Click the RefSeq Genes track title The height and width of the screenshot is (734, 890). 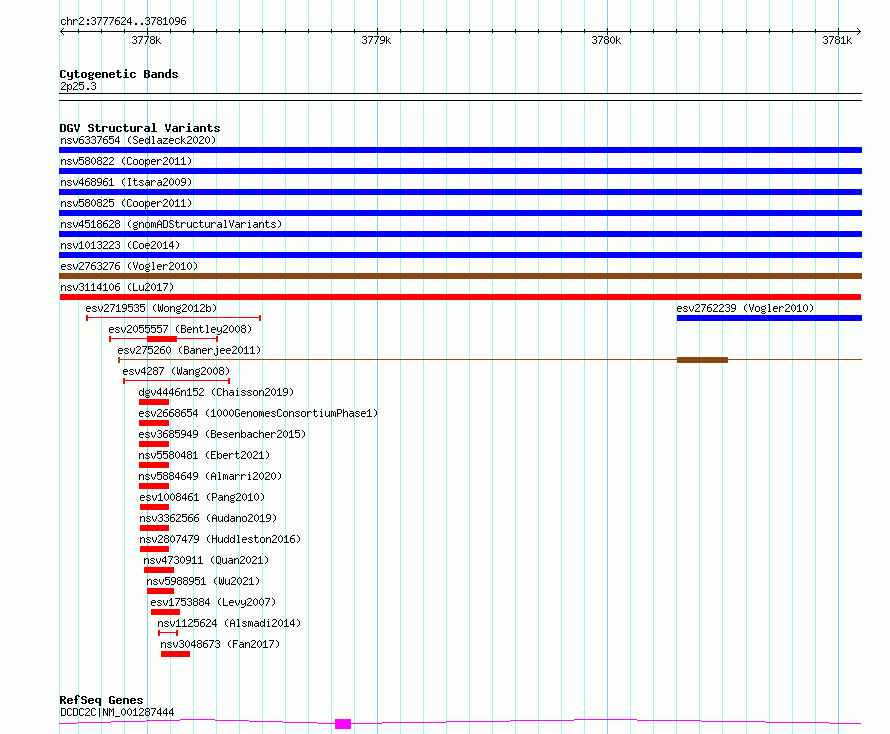[x=101, y=700]
